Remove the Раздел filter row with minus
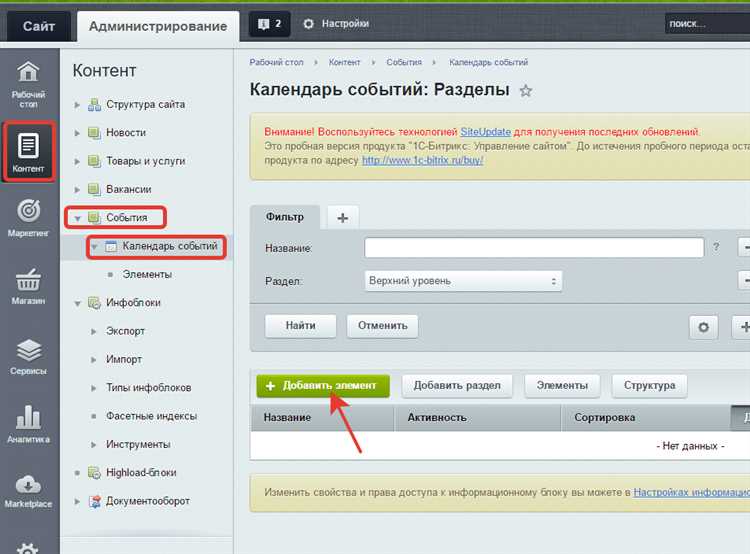Screen dimensions: 750x554 coord(744,280)
